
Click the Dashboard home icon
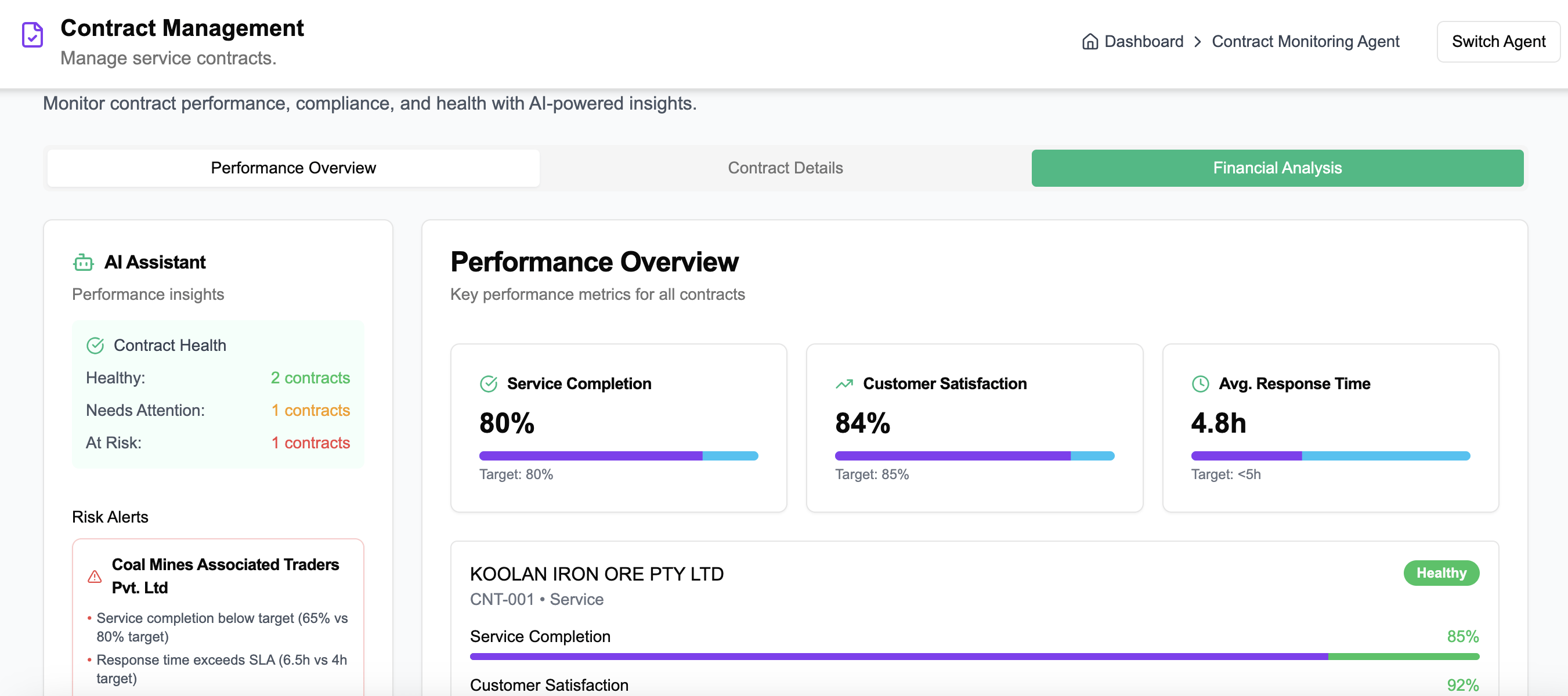[x=1090, y=41]
